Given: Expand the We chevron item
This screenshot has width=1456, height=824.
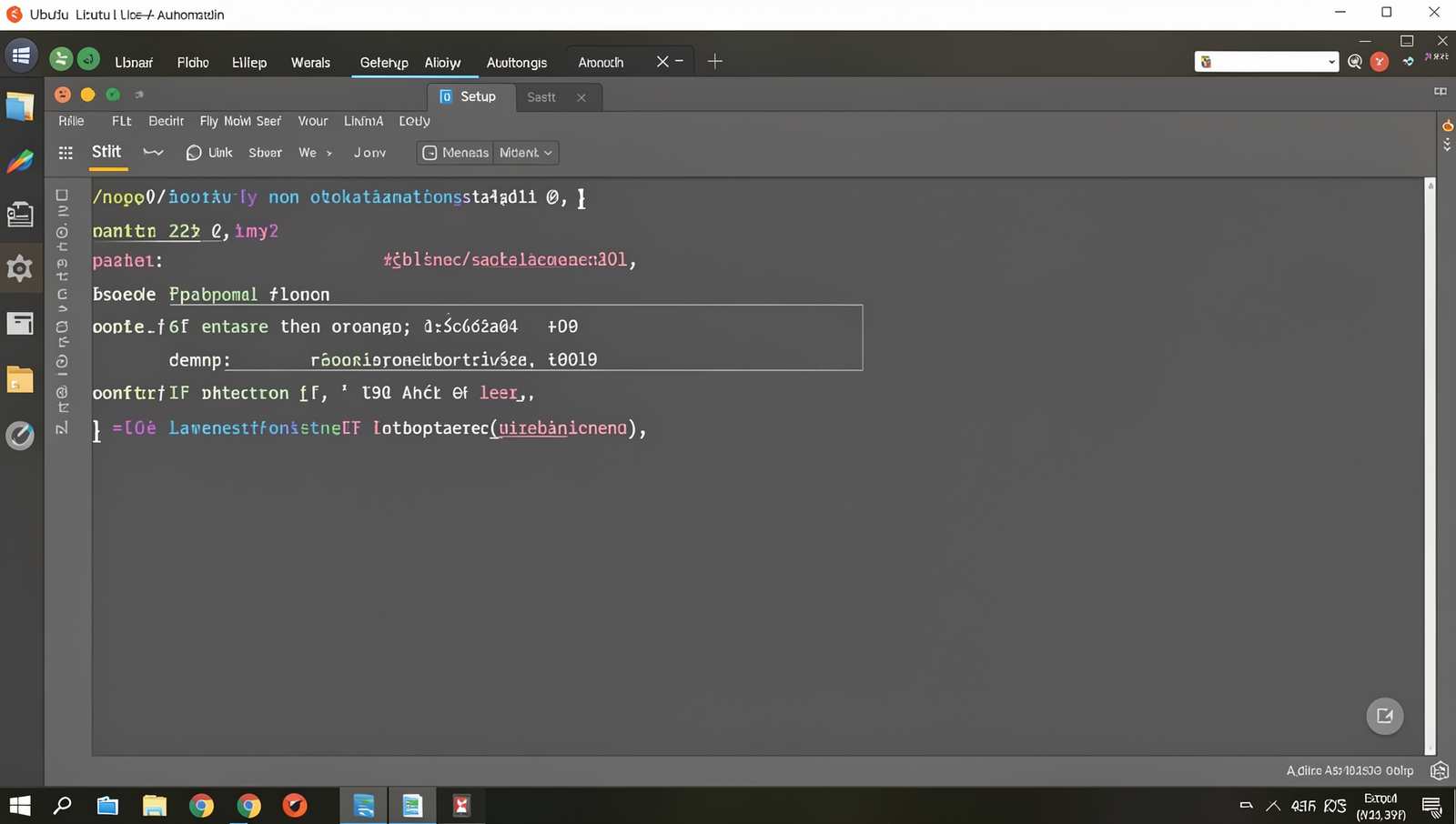Looking at the screenshot, I should coord(315,153).
